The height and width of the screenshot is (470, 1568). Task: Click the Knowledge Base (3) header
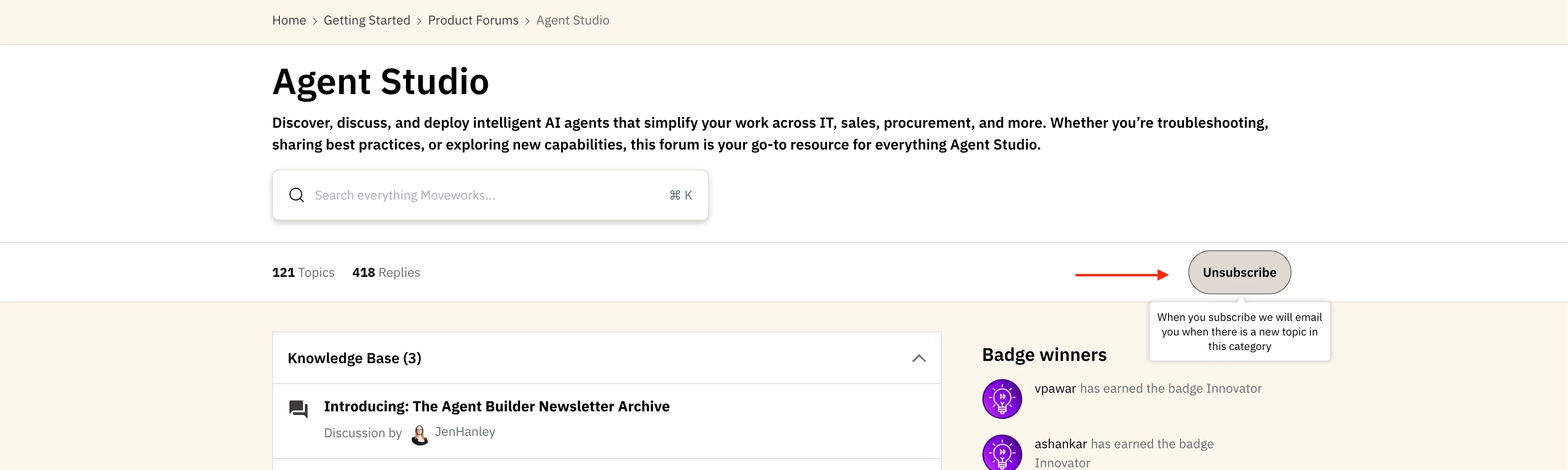[607, 358]
